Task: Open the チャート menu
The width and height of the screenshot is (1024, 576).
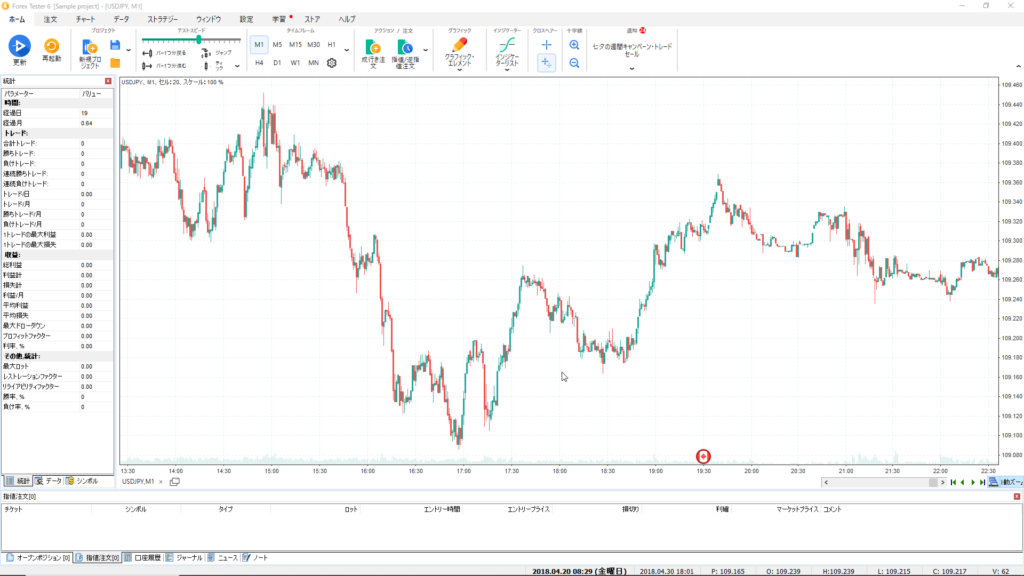Action: coord(86,20)
